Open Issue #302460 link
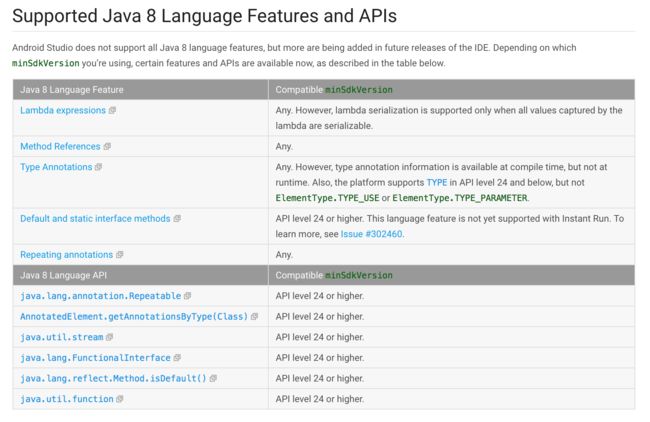Image resolution: width=650 pixels, height=422 pixels. 371,234
